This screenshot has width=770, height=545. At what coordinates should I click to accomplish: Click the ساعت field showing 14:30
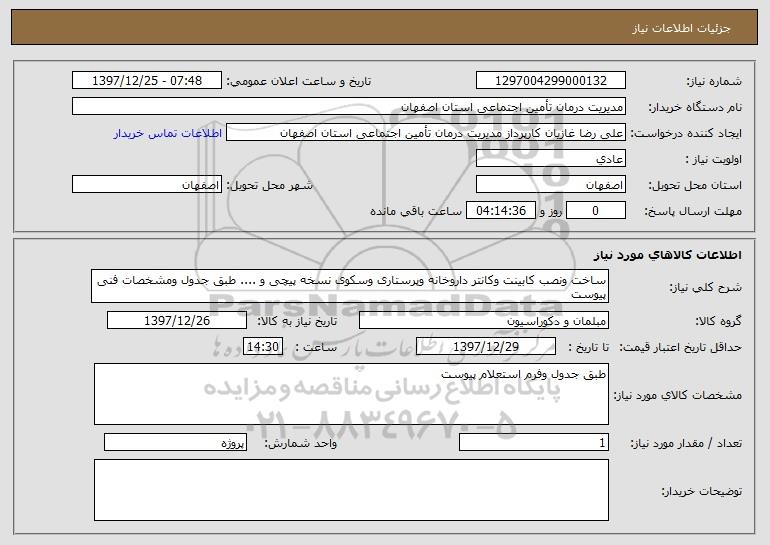pos(263,347)
